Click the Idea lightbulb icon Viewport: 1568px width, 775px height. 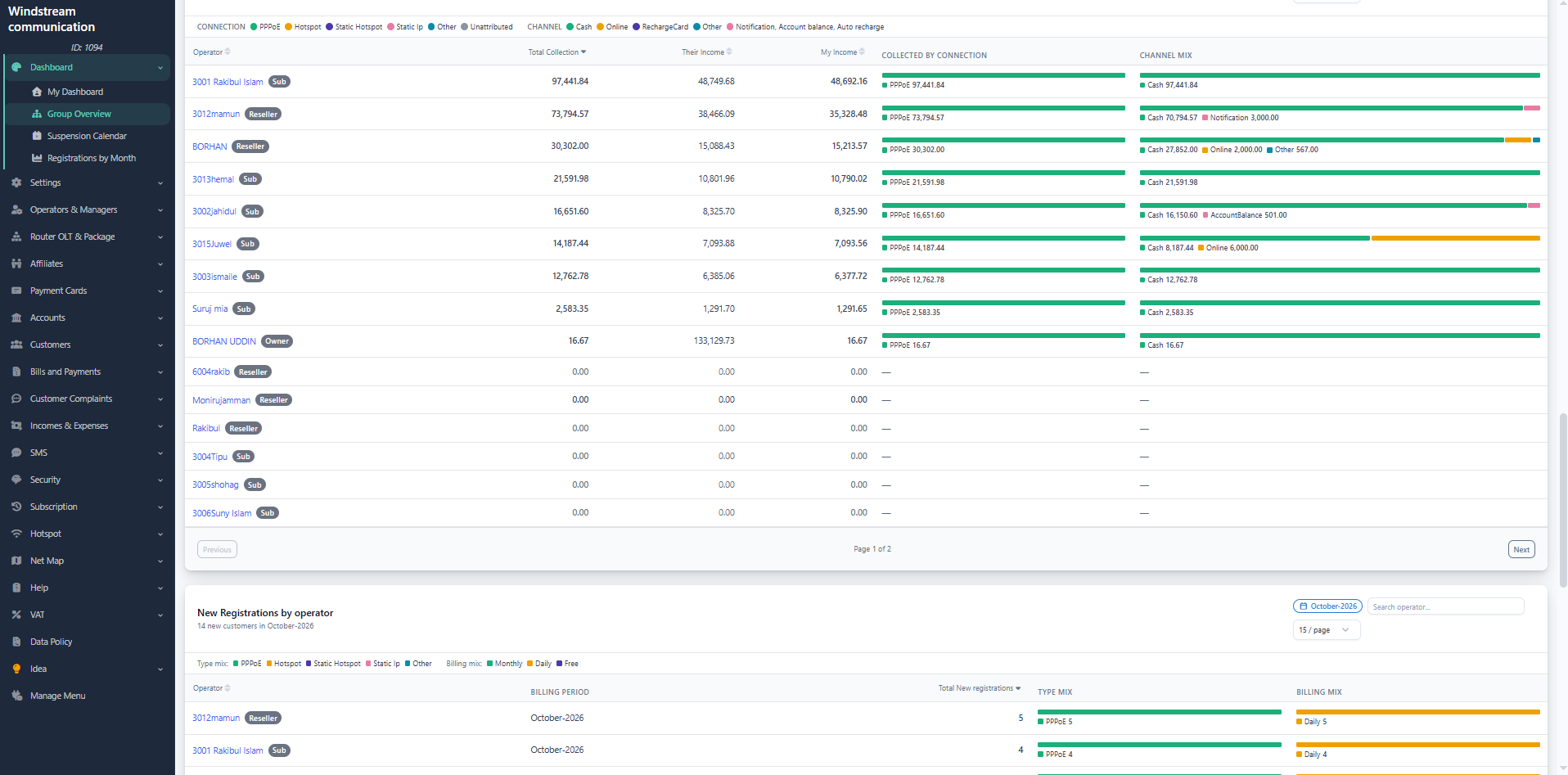point(16,669)
